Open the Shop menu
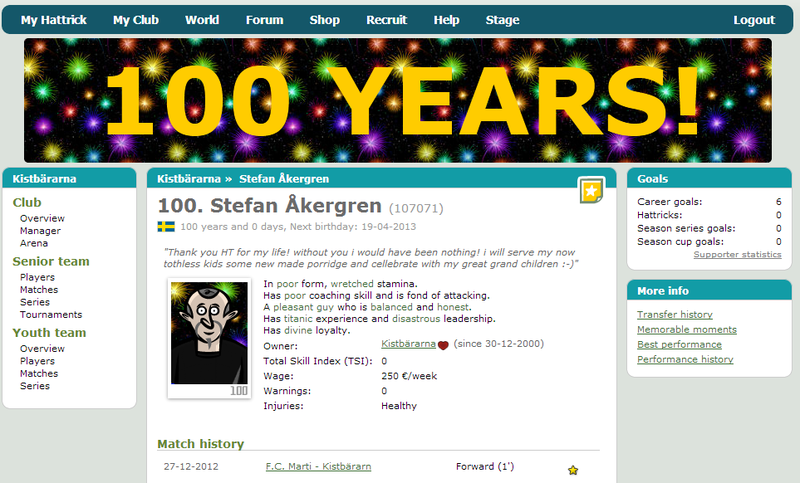This screenshot has width=800, height=483. 324,20
